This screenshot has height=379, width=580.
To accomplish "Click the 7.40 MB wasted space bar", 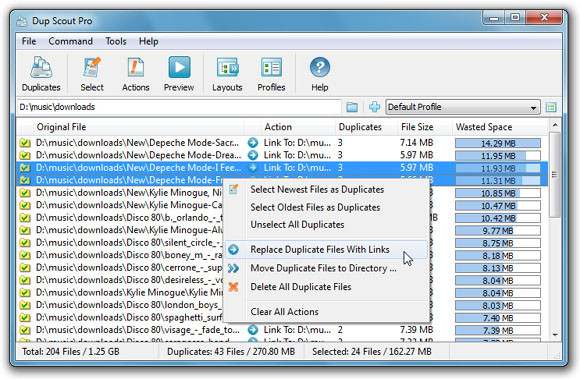I will [x=498, y=318].
